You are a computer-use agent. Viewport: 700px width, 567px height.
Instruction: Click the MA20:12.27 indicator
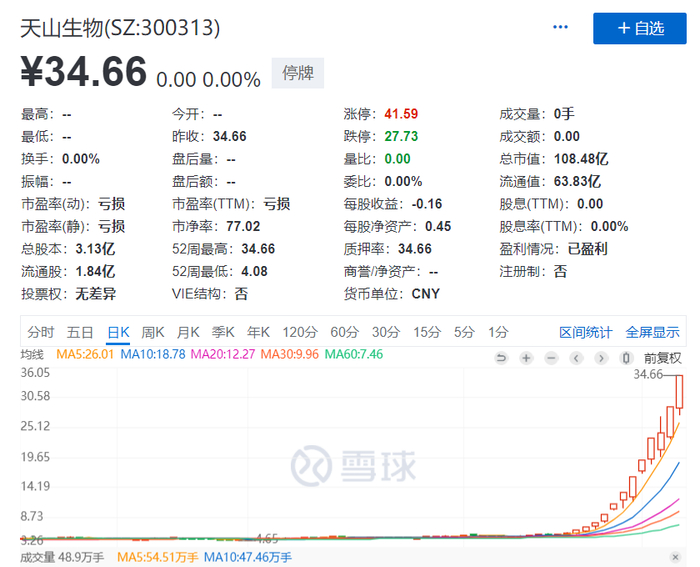(x=223, y=354)
